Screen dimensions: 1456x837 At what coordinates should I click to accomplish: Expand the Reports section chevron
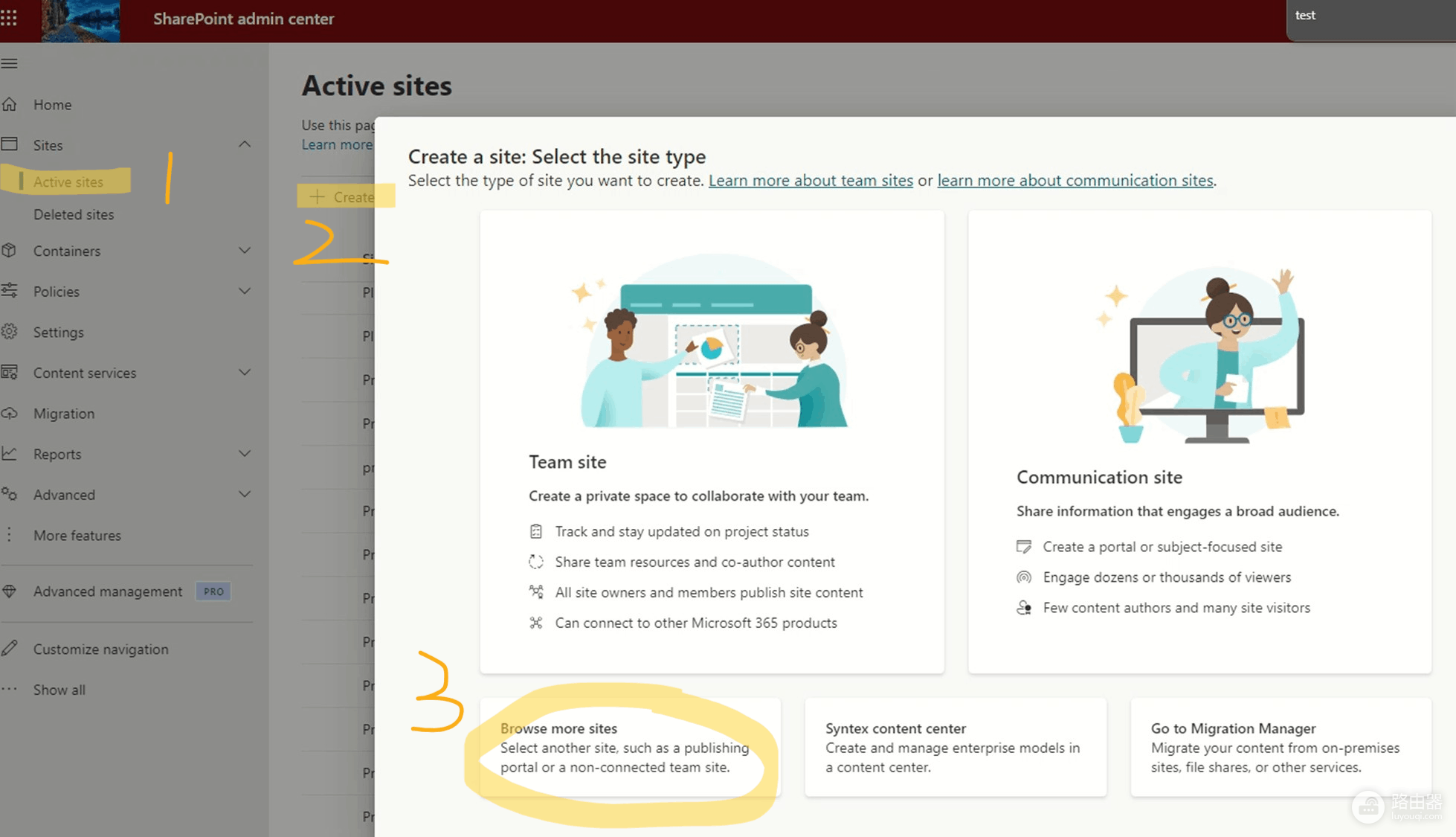tap(245, 453)
